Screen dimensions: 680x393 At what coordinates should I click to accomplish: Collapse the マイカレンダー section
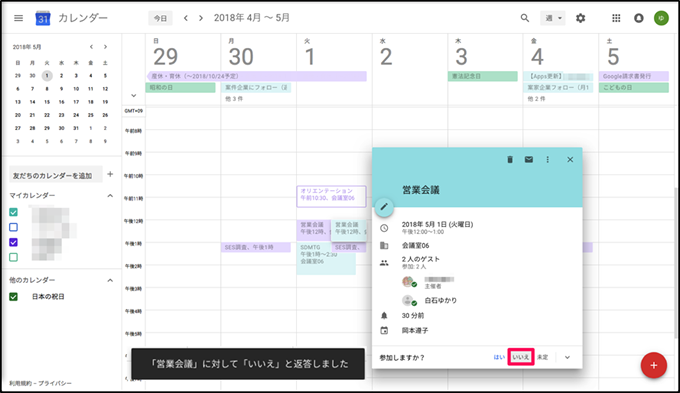pos(110,196)
